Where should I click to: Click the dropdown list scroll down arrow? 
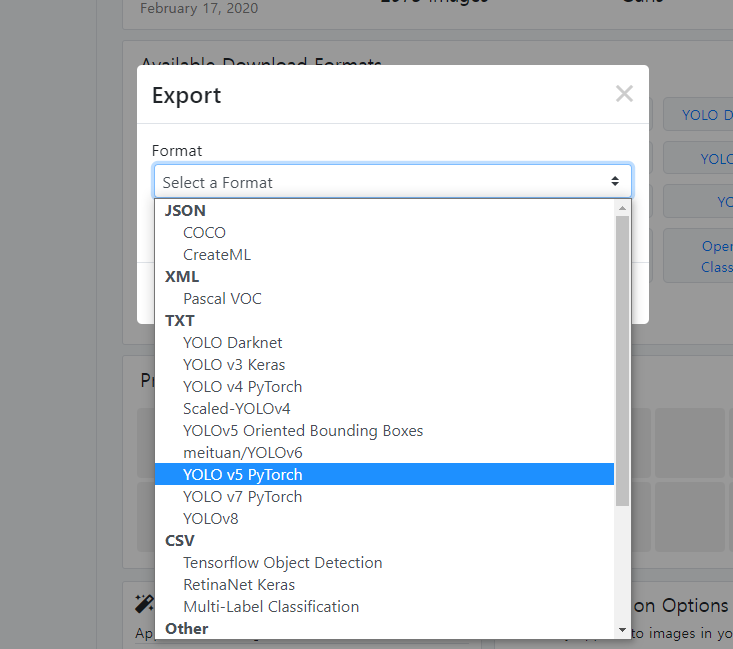point(622,630)
